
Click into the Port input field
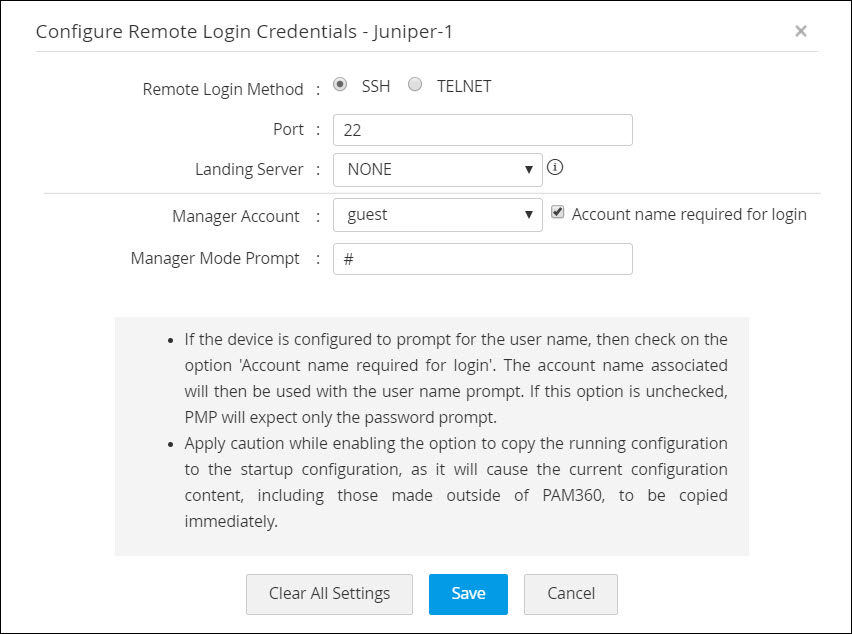[x=482, y=130]
